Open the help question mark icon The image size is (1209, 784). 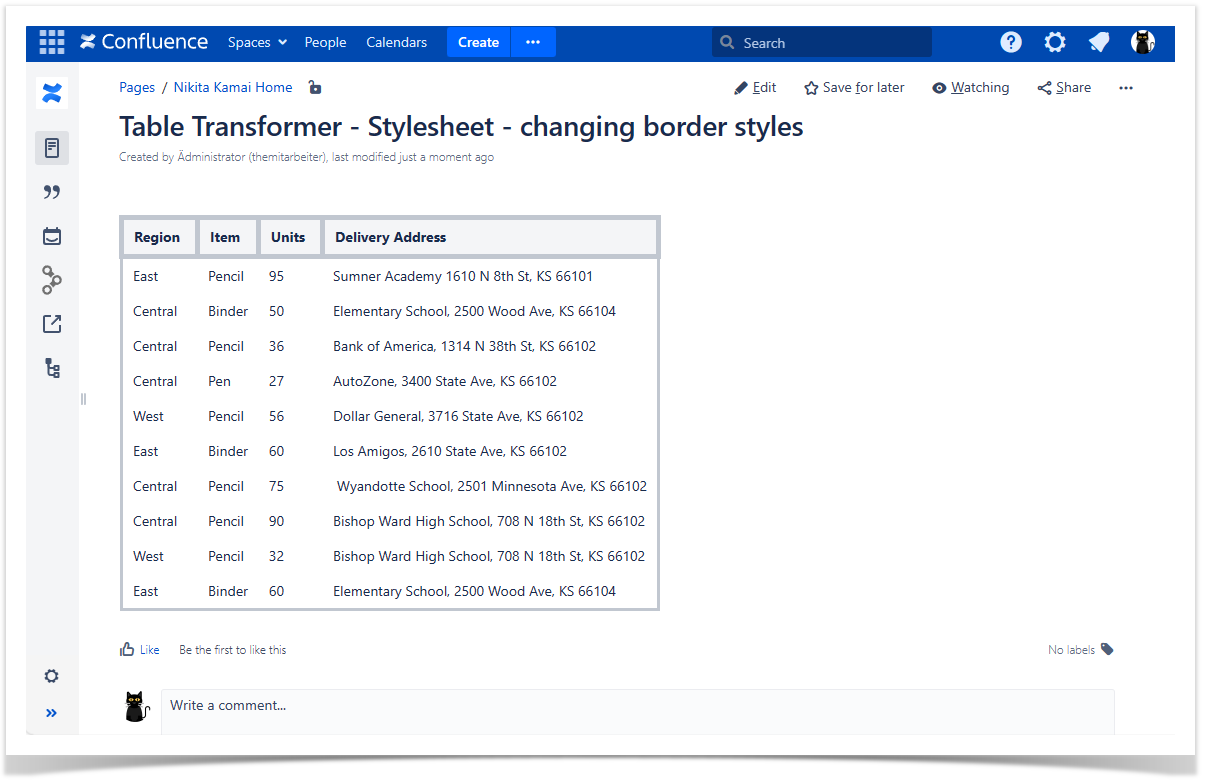click(x=1011, y=42)
